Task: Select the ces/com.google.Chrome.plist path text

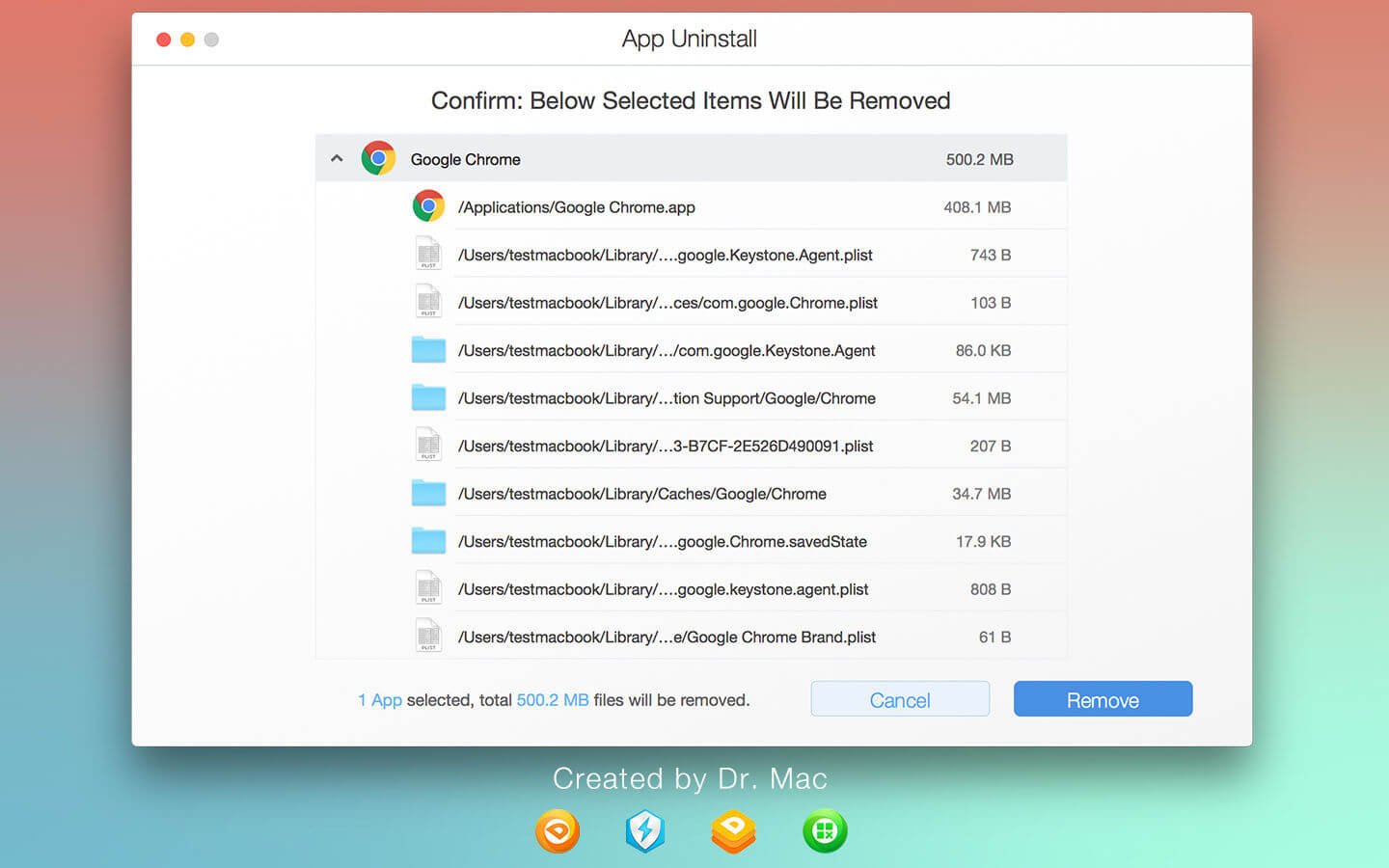Action: click(x=667, y=303)
